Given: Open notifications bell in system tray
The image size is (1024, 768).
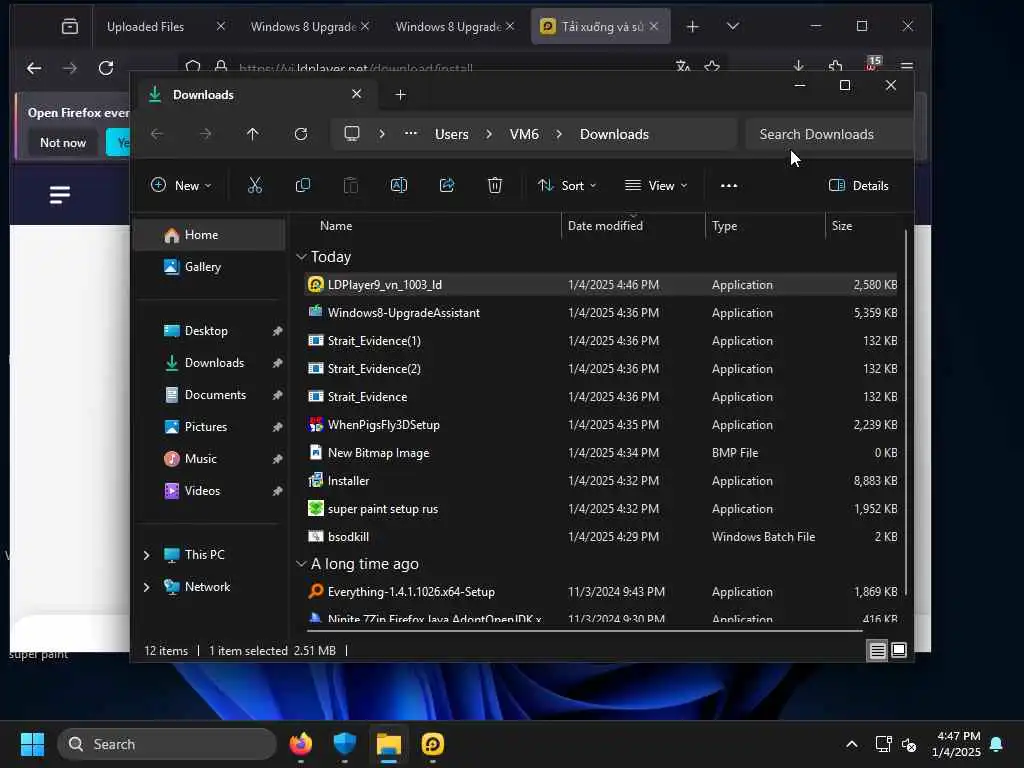Looking at the screenshot, I should (997, 744).
